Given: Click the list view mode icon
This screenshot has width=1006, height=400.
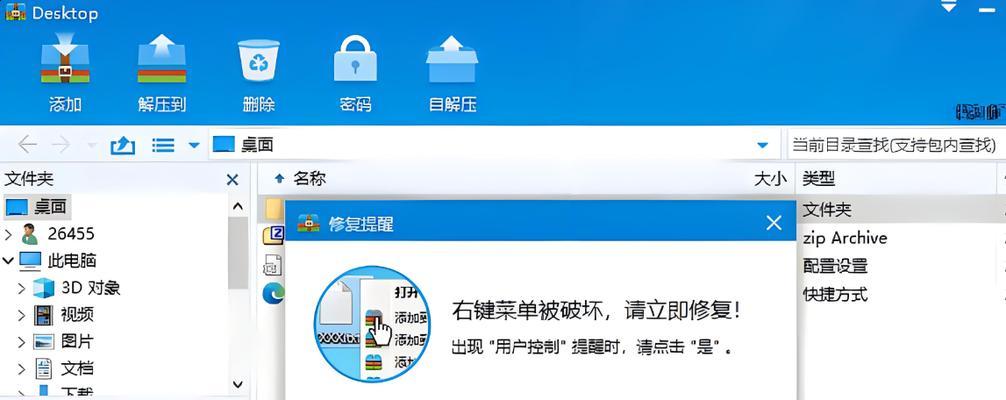Looking at the screenshot, I should (163, 145).
